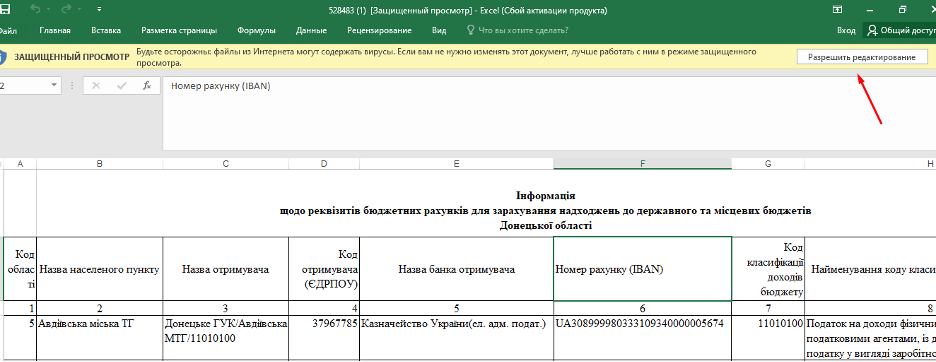Screen dimensions: 936x362
Task: Click the Вход sign-in link
Action: coord(846,30)
